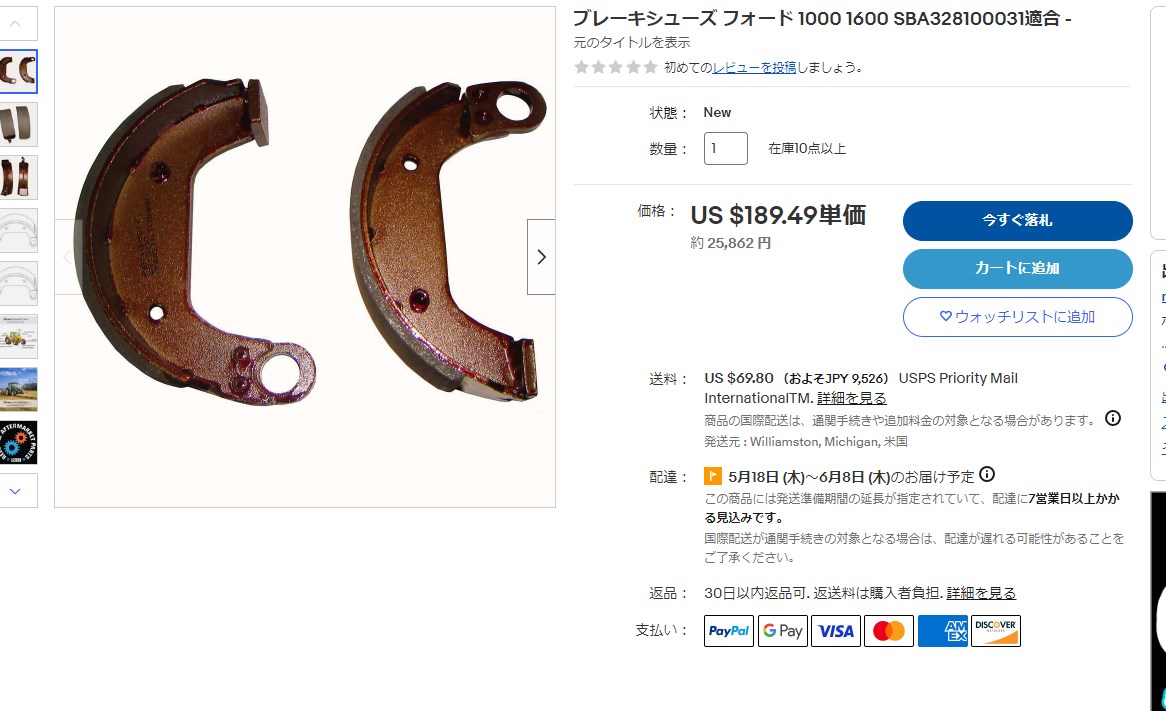The image size is (1166, 711).
Task: Click the Discover card icon
Action: (x=996, y=631)
